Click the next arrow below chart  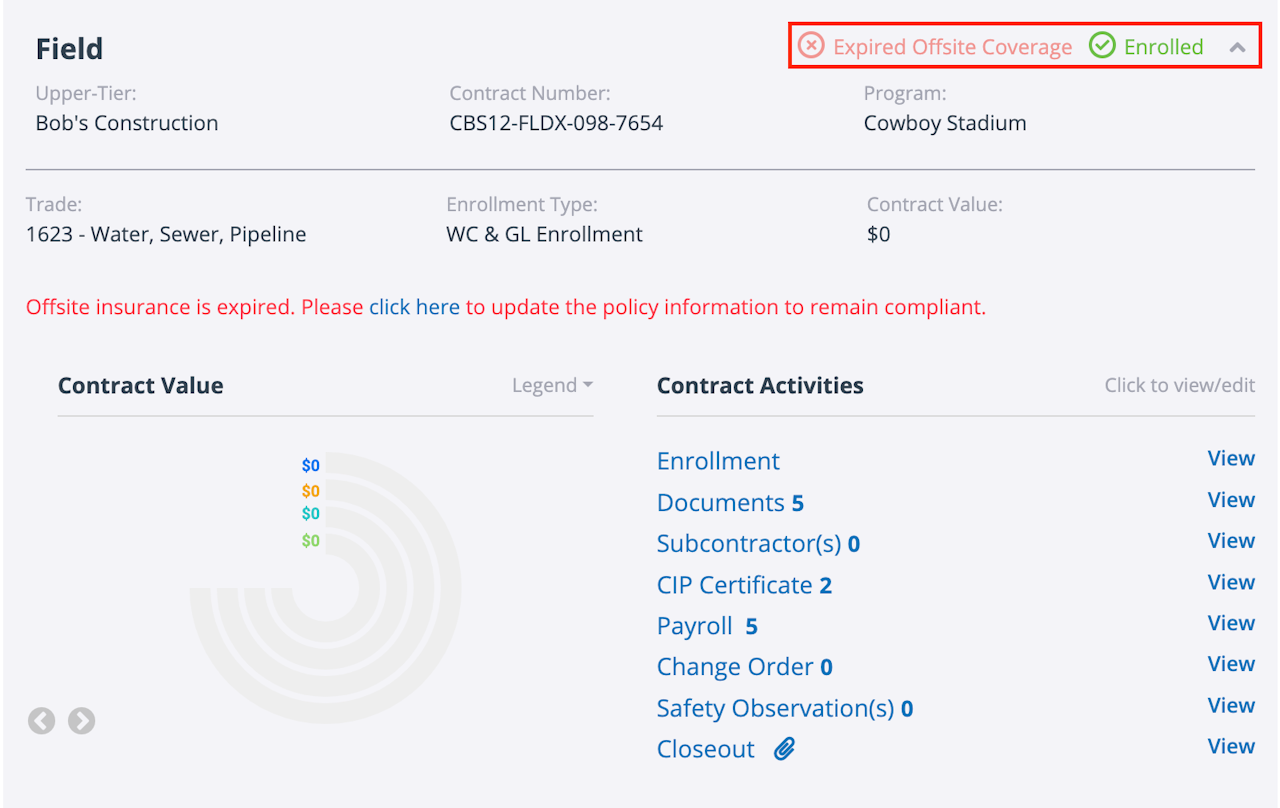81,720
